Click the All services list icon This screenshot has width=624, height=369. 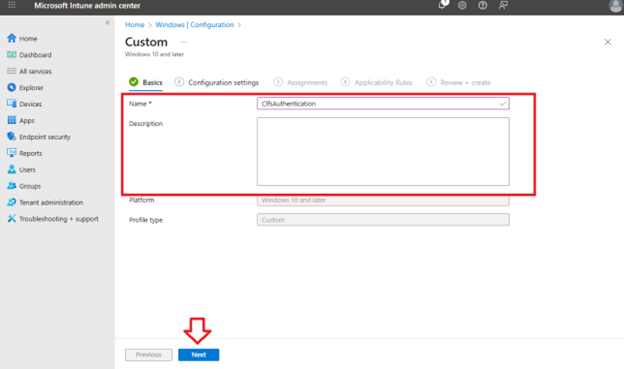click(12, 71)
